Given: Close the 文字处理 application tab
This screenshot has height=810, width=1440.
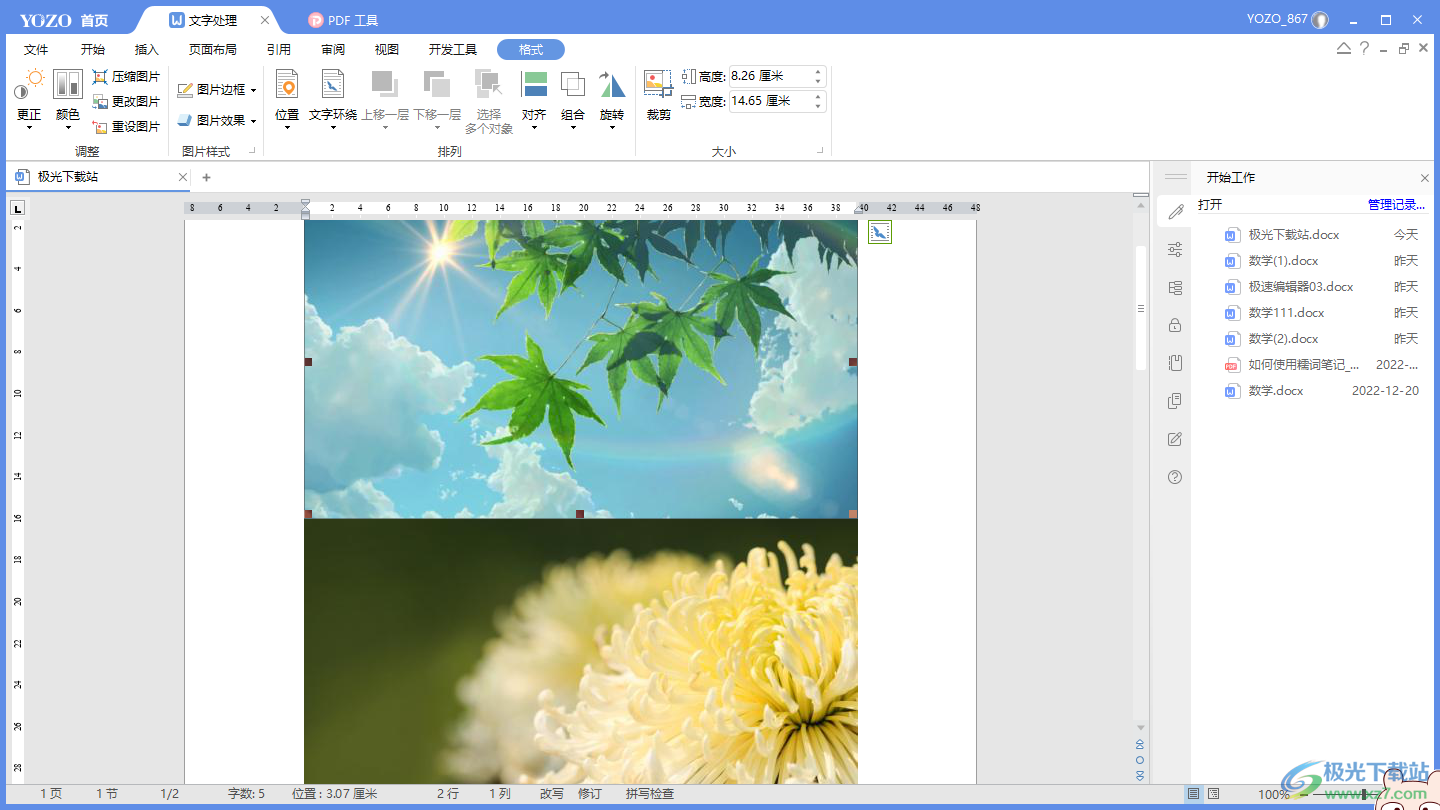Looking at the screenshot, I should 265,20.
